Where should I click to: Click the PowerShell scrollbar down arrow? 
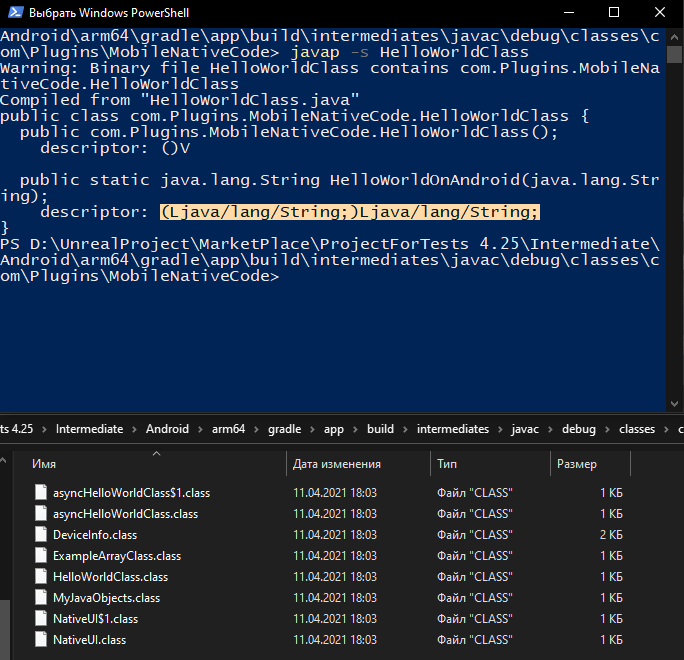click(674, 404)
